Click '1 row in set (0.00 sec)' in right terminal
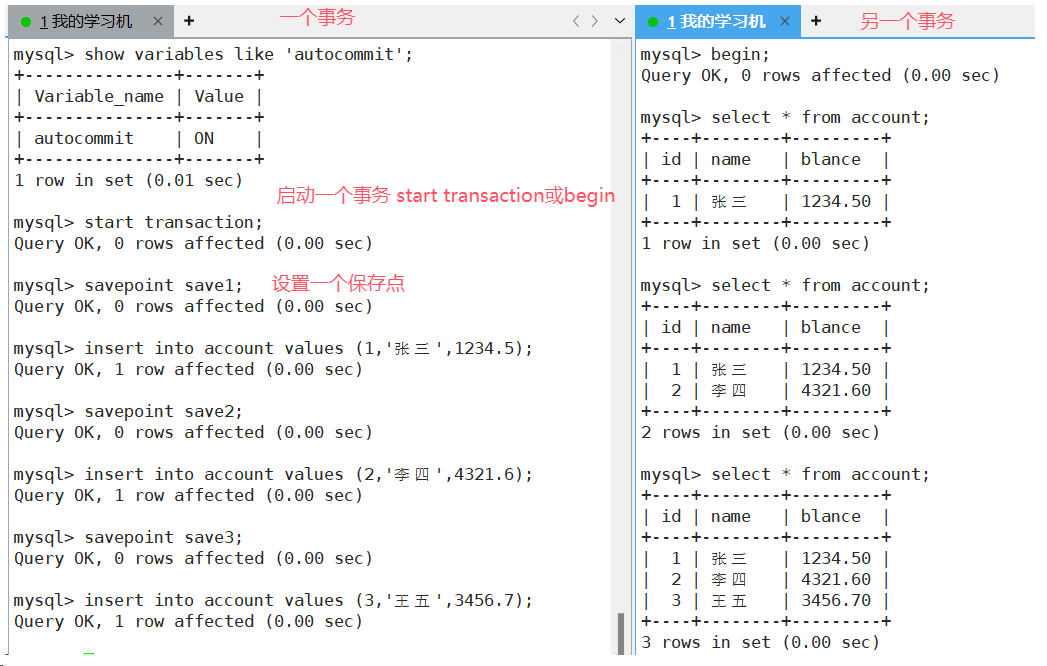The image size is (1047, 666). pos(755,243)
